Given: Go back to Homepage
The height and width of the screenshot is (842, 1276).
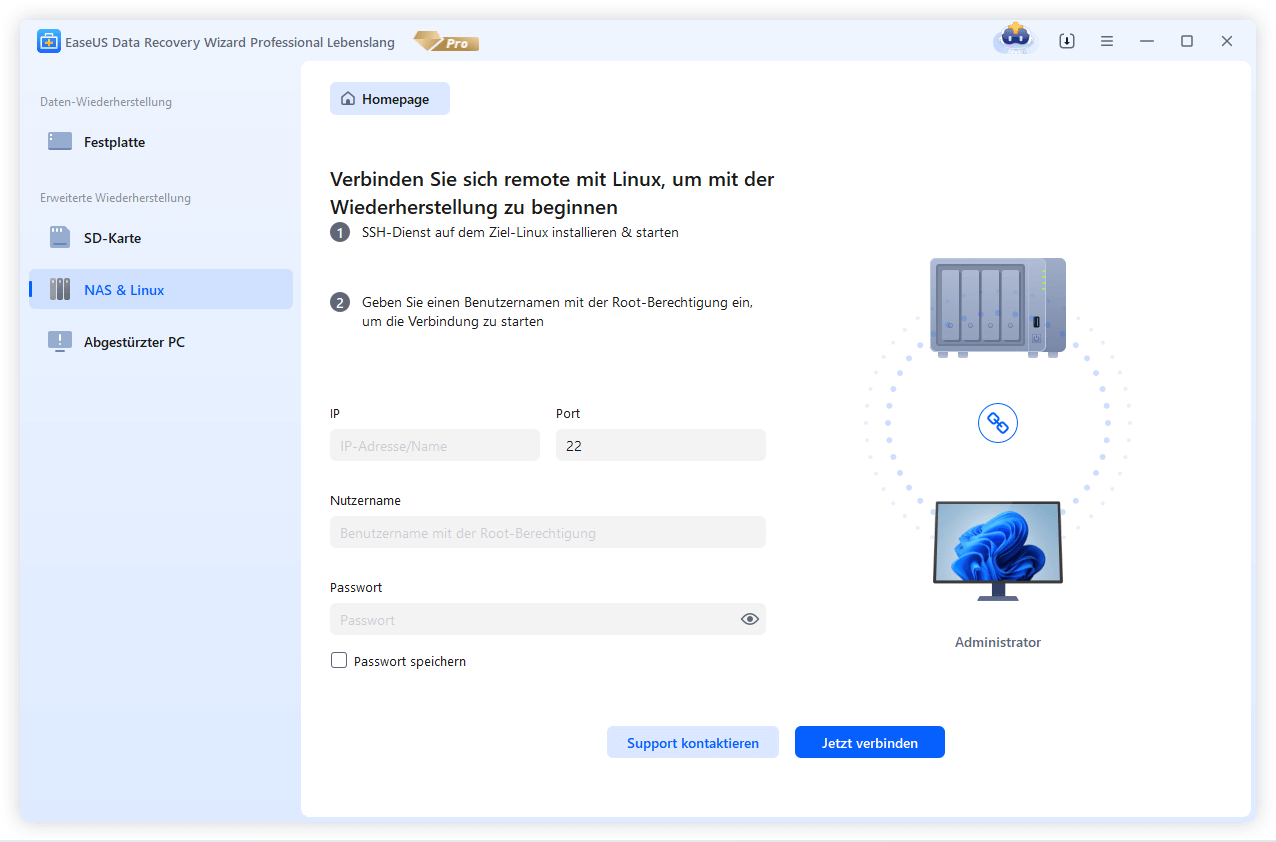Looking at the screenshot, I should pos(390,99).
